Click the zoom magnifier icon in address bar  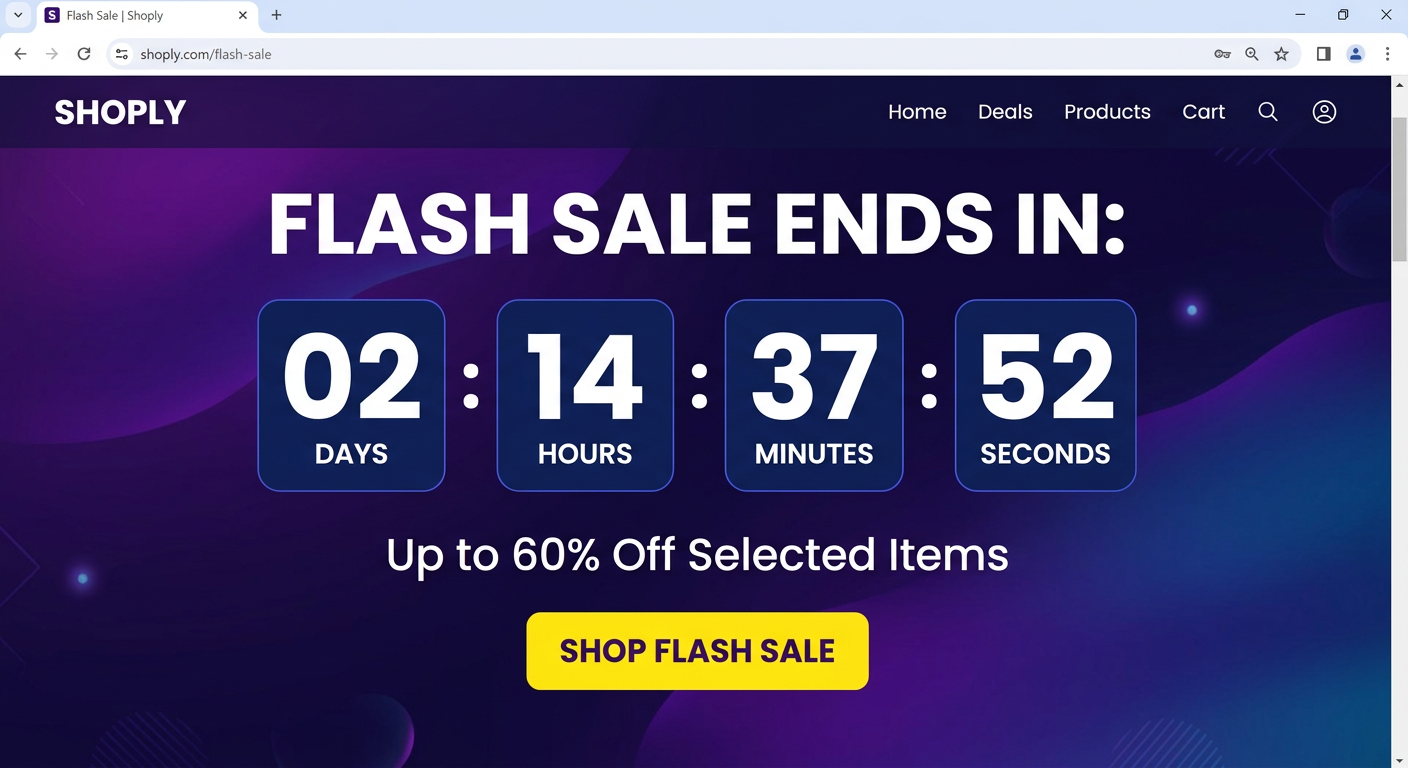pos(1252,54)
